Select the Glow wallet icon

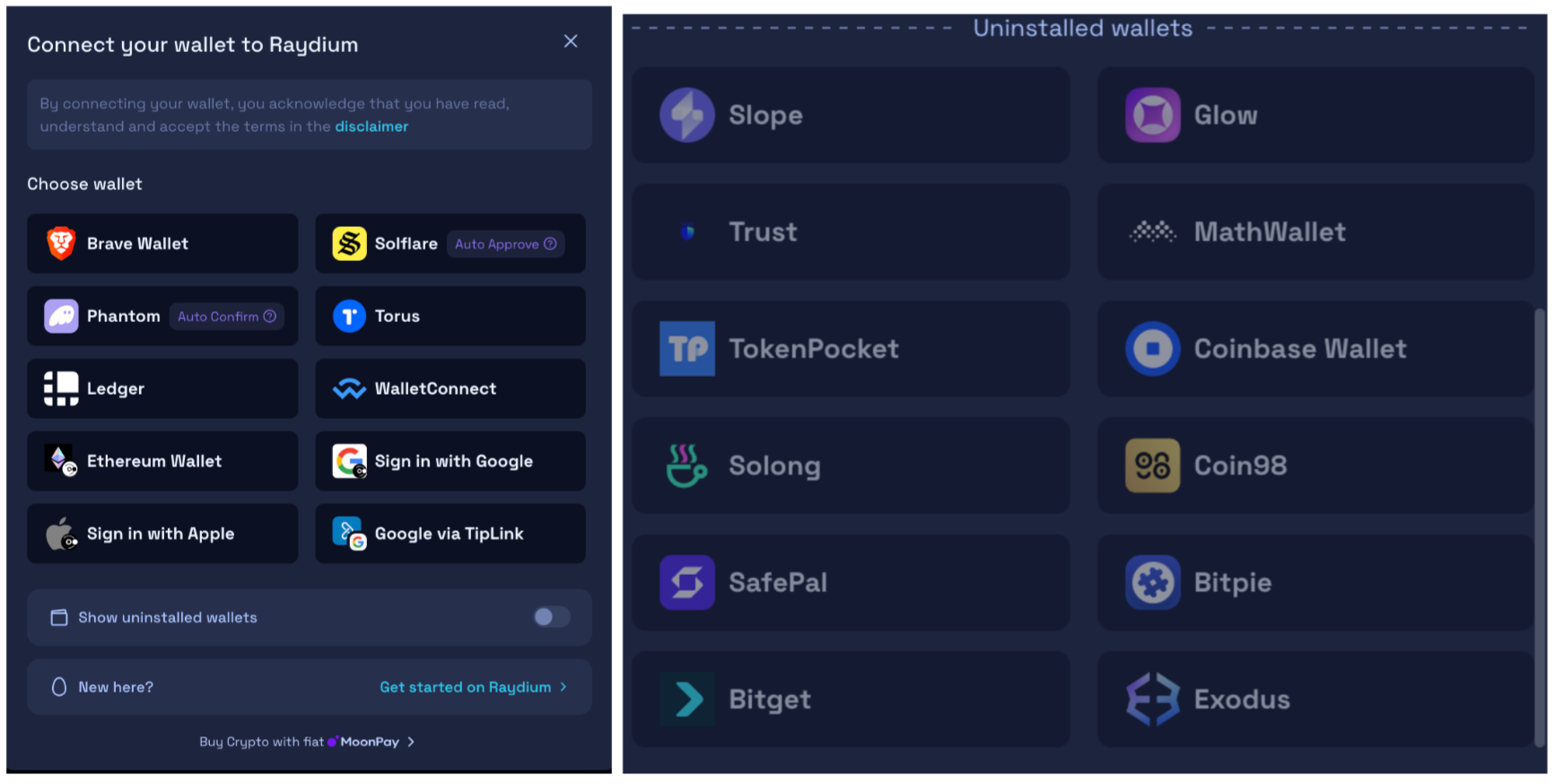tap(1152, 115)
